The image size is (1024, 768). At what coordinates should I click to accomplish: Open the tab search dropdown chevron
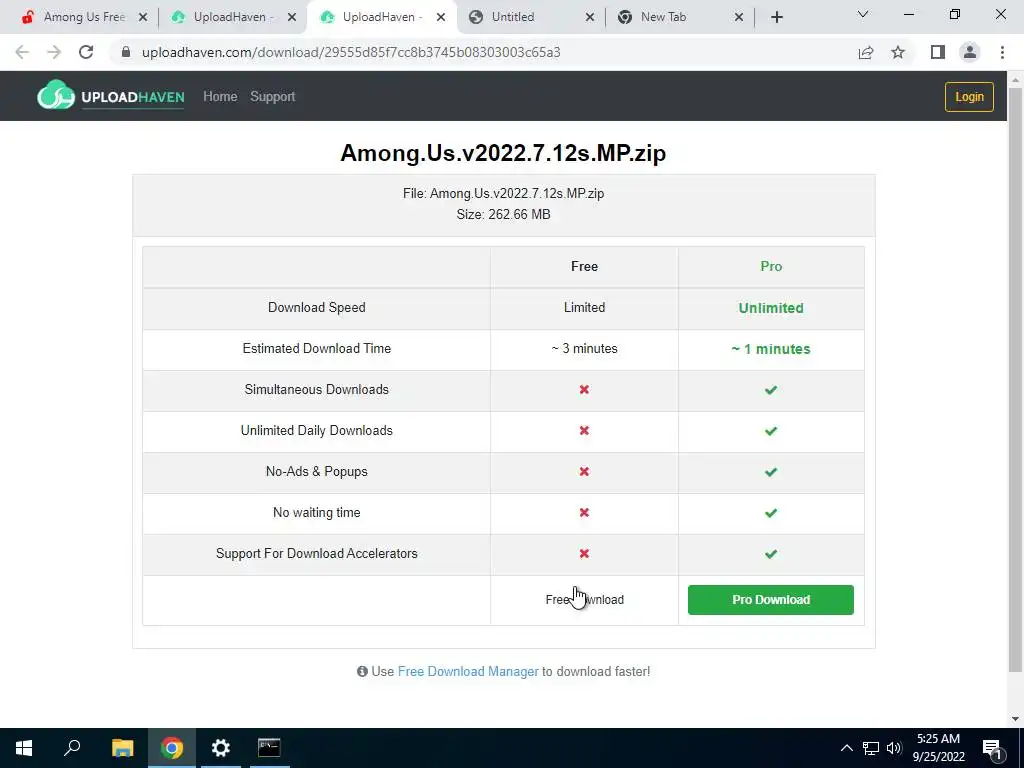pos(863,14)
